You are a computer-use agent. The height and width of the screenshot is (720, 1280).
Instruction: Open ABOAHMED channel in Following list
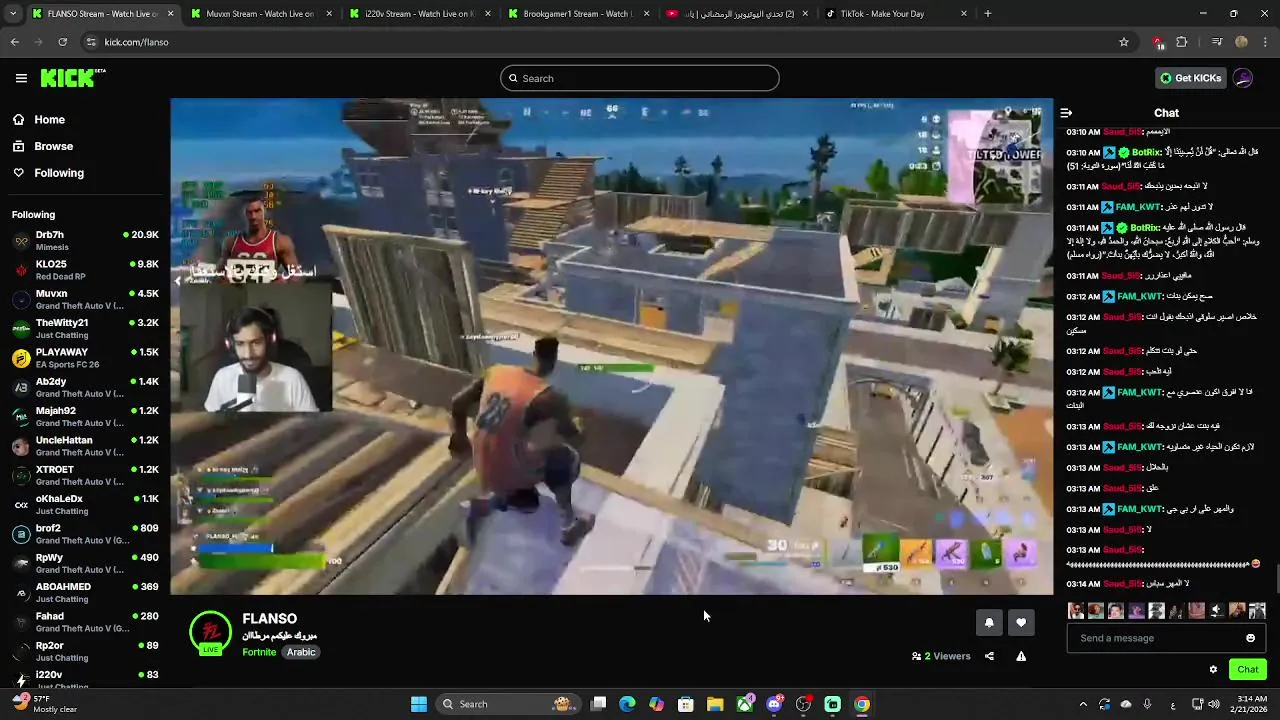pos(85,592)
